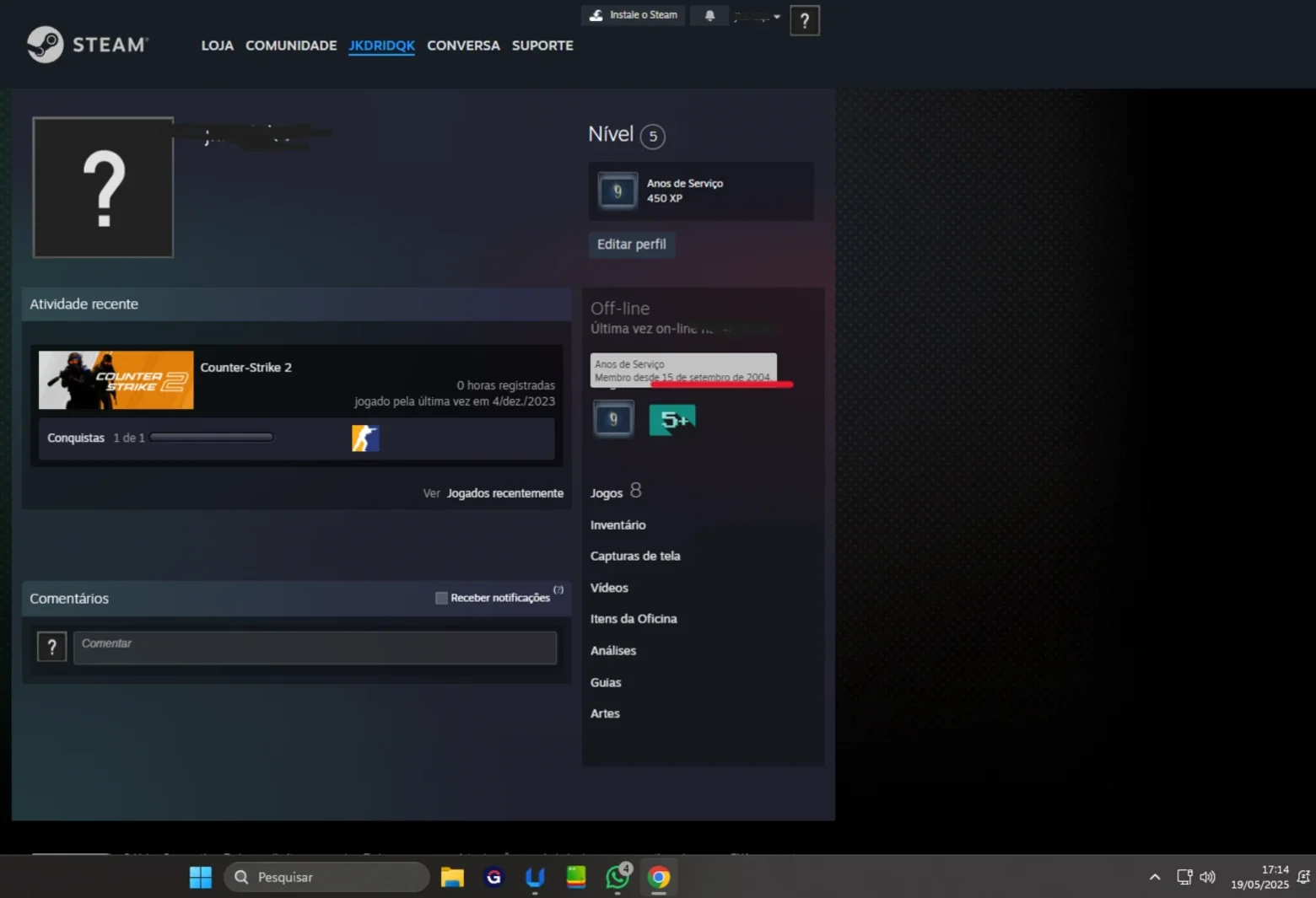
Task: Open File Explorer in the taskbar
Action: (452, 877)
